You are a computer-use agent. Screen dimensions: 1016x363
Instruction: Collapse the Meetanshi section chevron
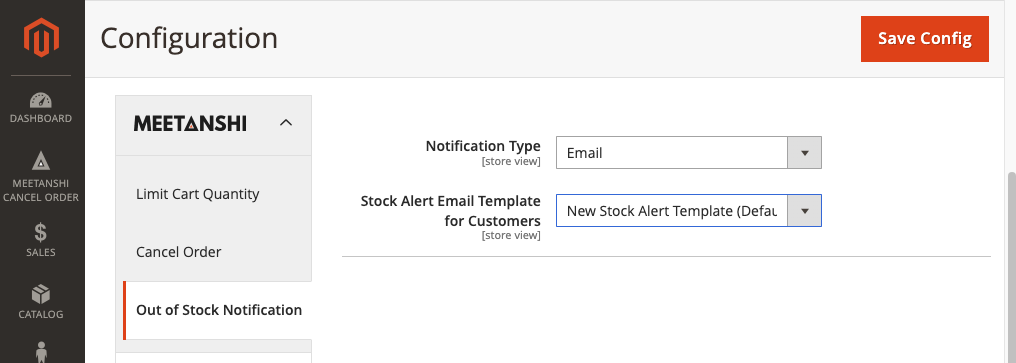click(x=286, y=123)
